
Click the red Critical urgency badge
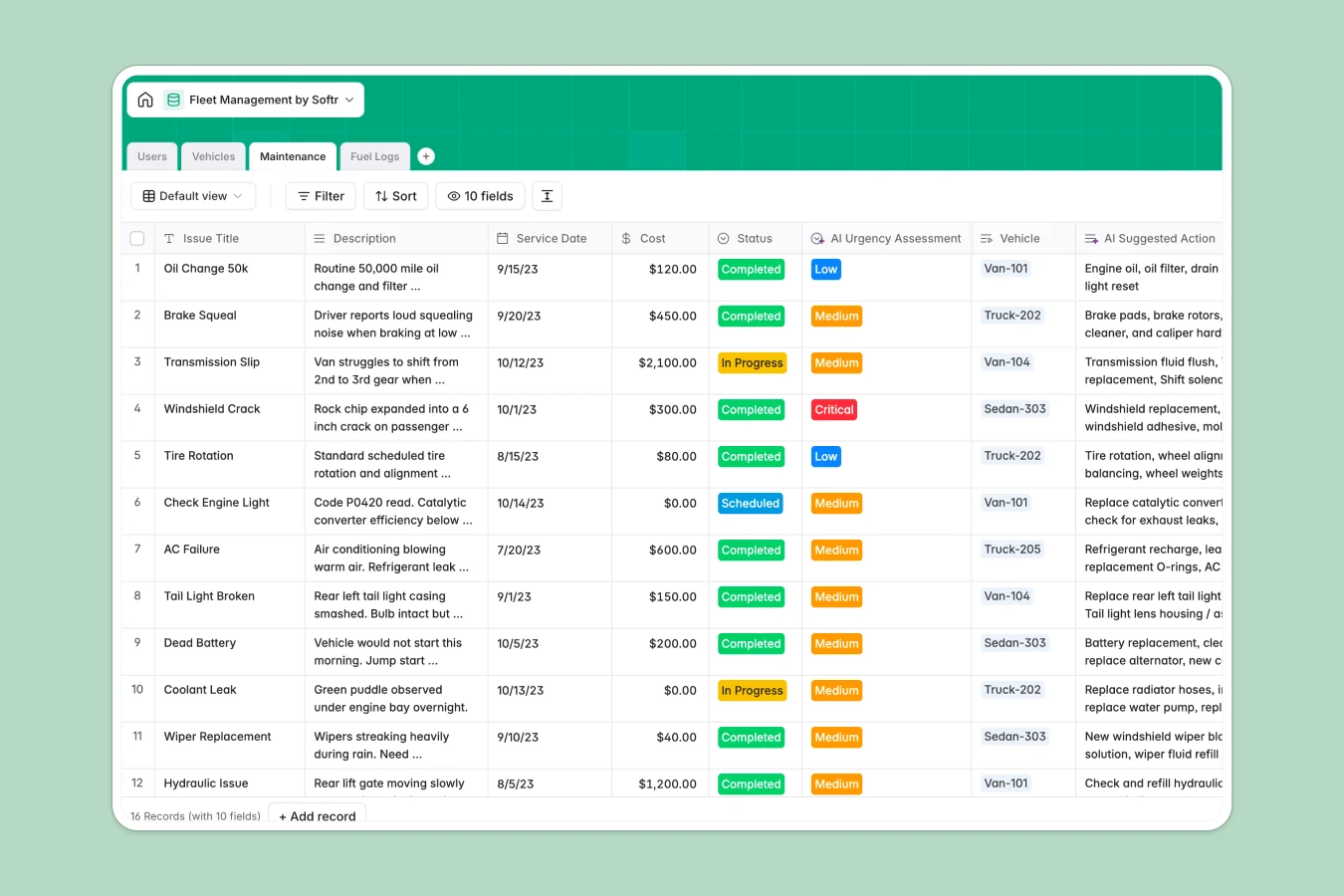pos(833,409)
